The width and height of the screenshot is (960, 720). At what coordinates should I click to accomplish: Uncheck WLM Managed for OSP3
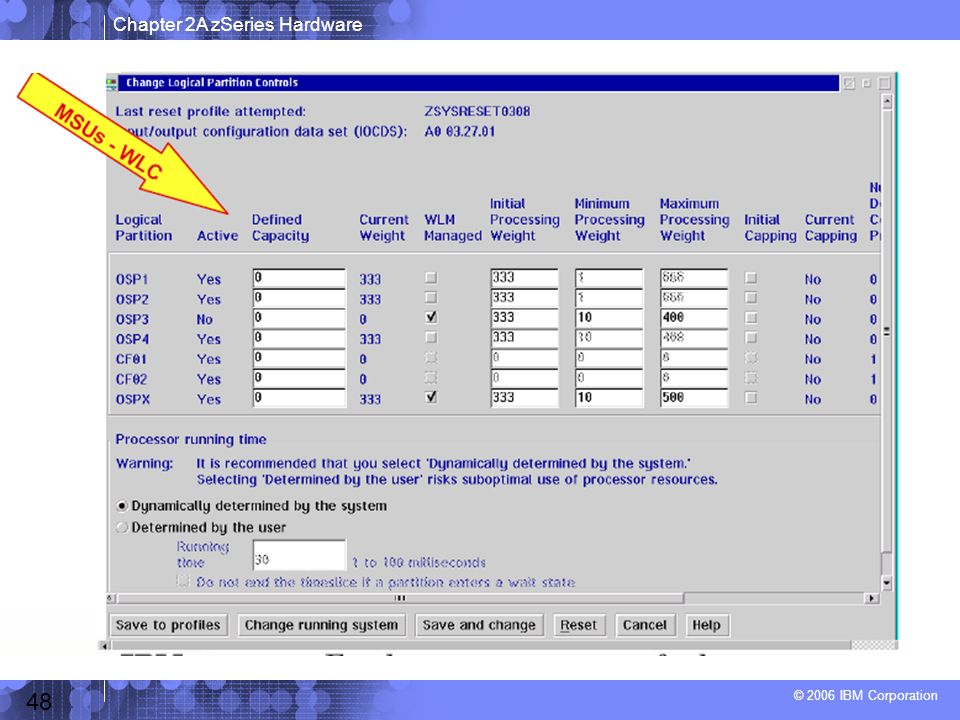pos(431,317)
